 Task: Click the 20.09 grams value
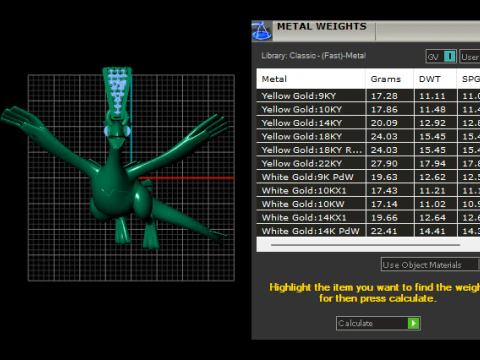(384, 123)
